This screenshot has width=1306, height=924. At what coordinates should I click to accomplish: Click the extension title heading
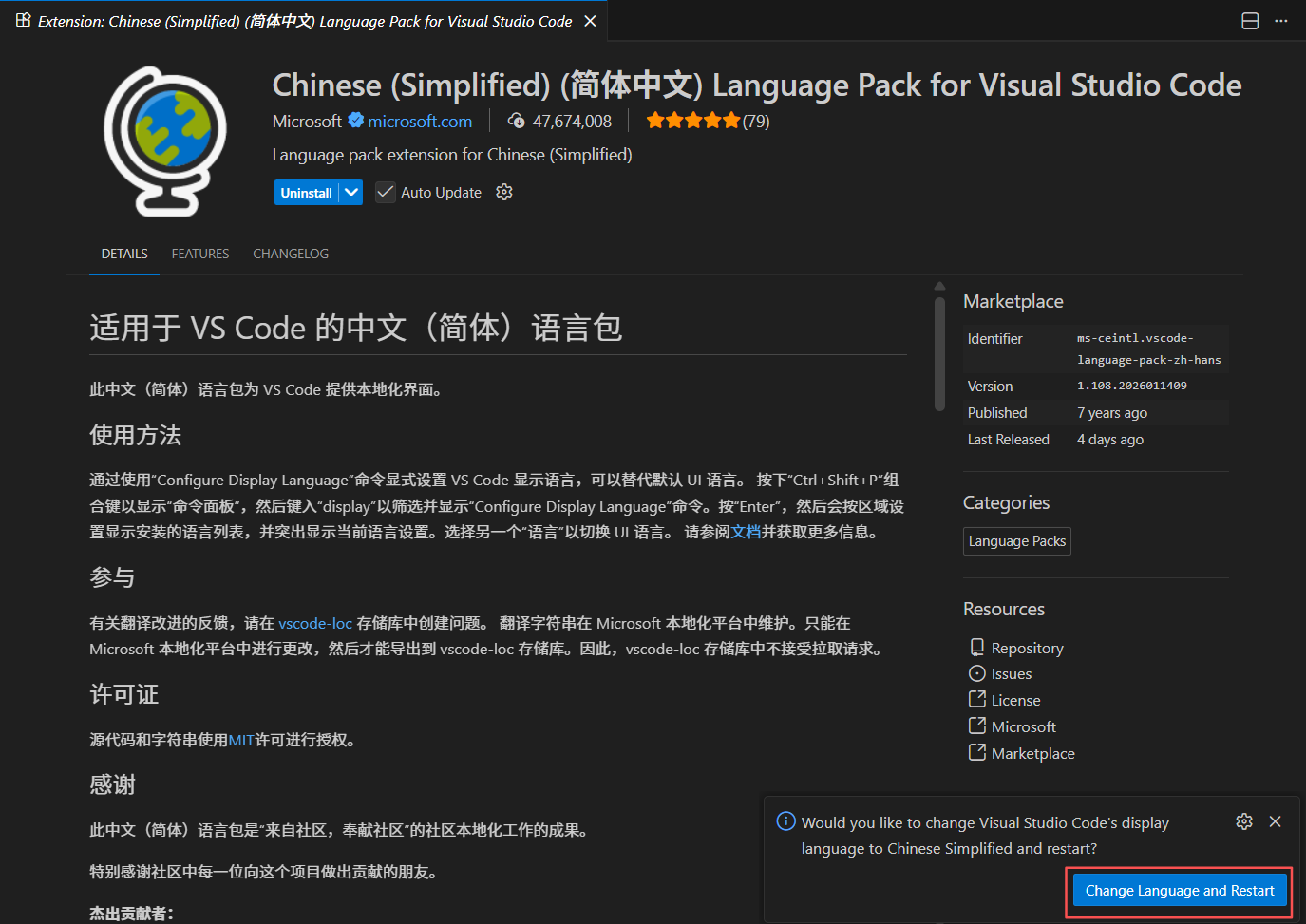757,85
